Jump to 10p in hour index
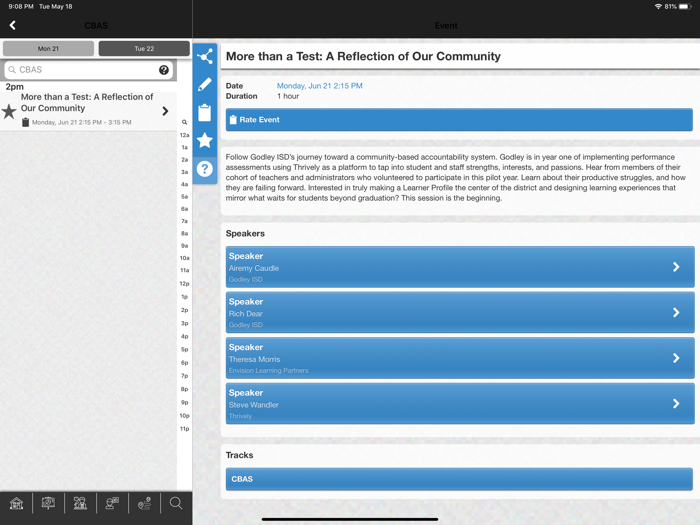The image size is (700, 525). 184,416
